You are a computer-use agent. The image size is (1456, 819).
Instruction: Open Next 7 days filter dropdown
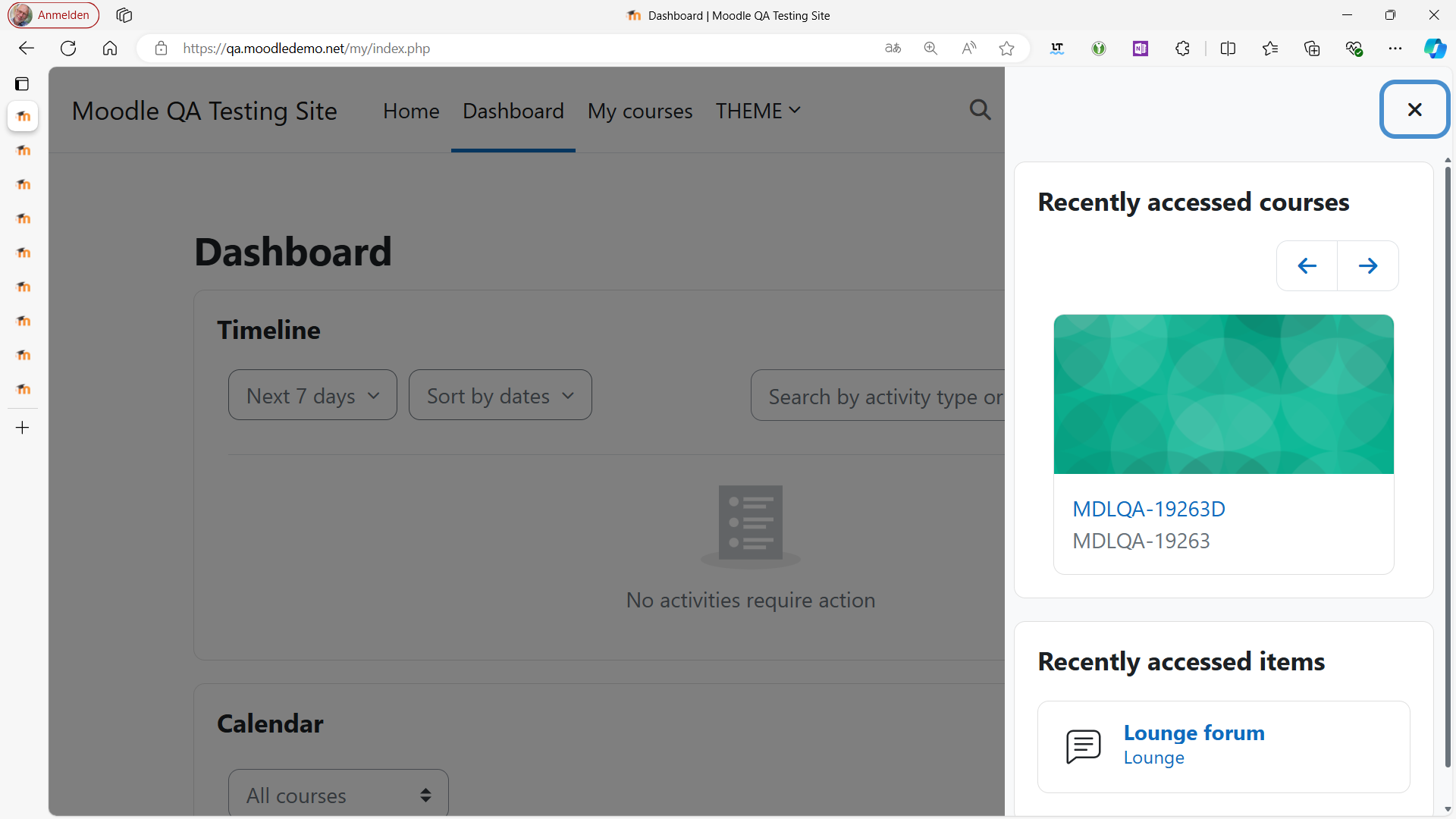[x=312, y=395]
